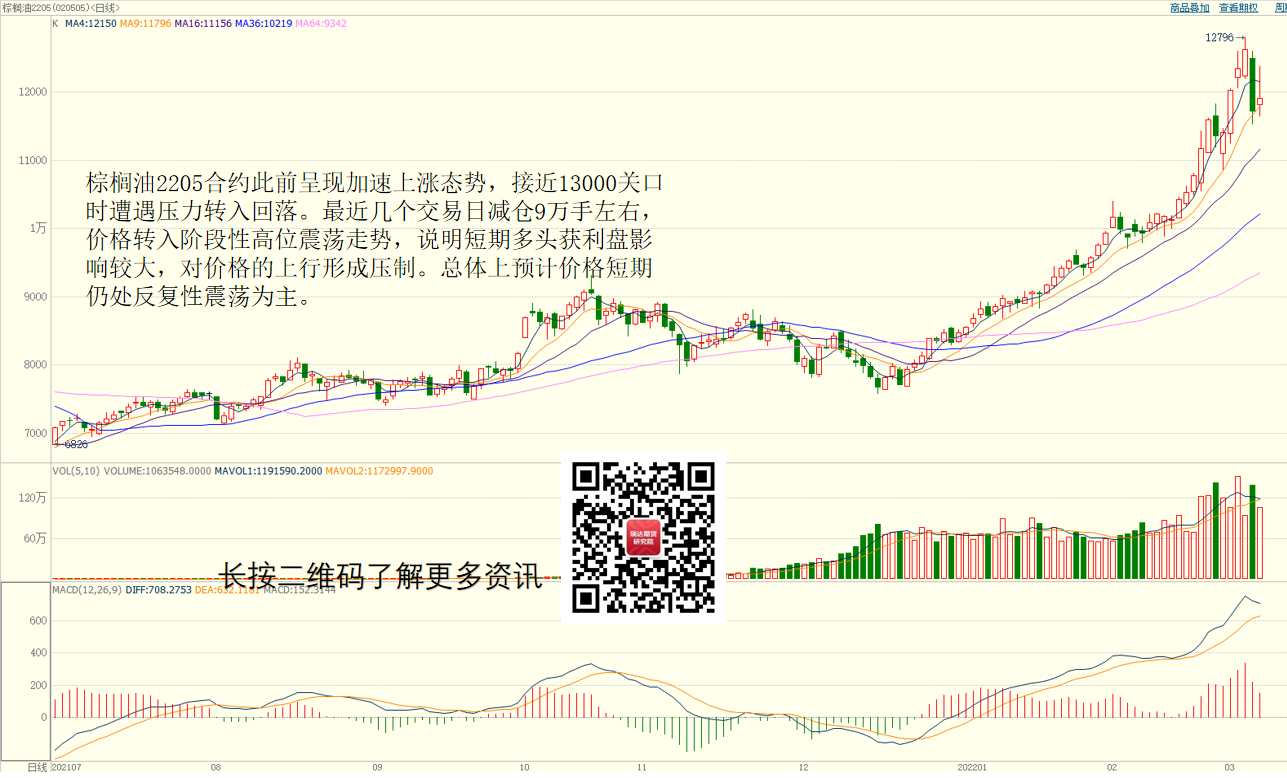Select the 日线 period label at bottom-left

(37, 767)
